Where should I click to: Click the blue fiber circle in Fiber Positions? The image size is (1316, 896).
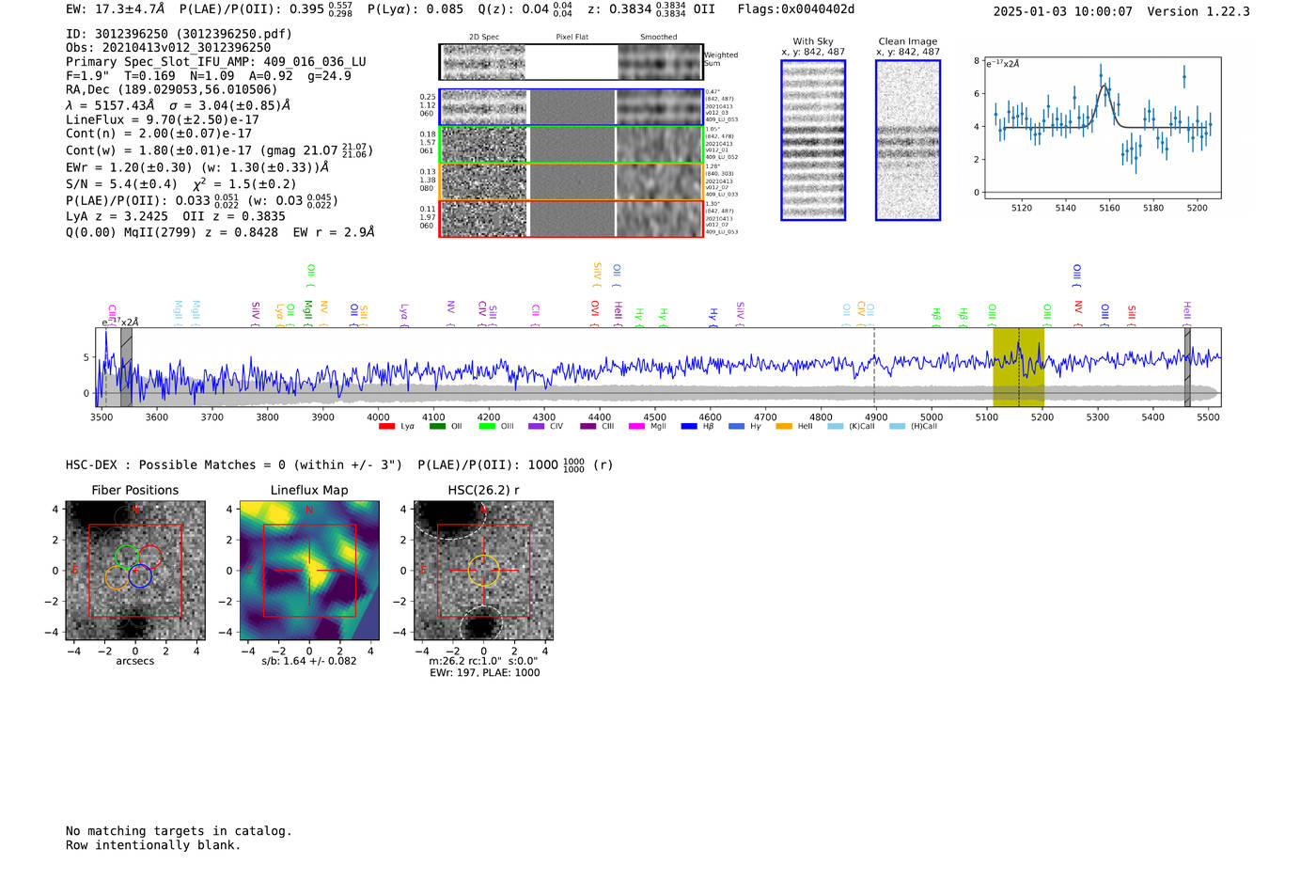pyautogui.click(x=140, y=576)
